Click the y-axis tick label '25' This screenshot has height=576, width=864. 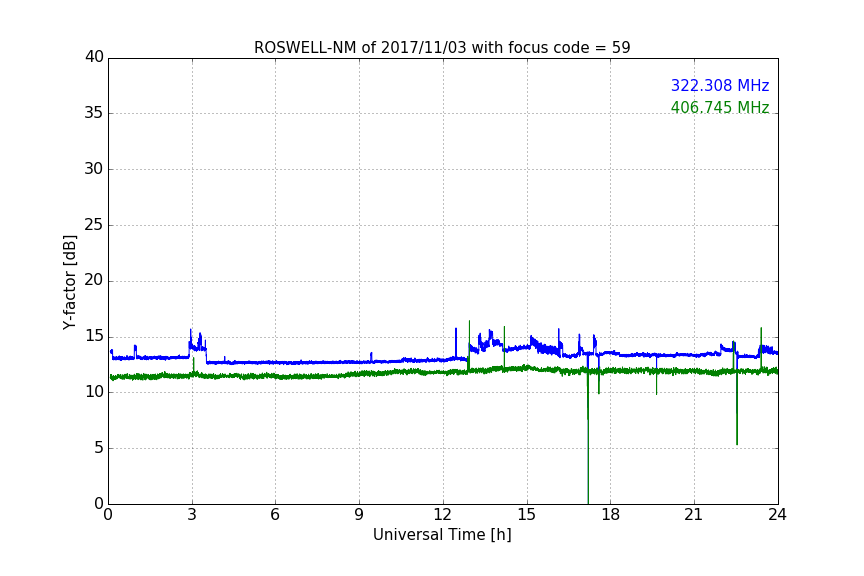pyautogui.click(x=94, y=224)
